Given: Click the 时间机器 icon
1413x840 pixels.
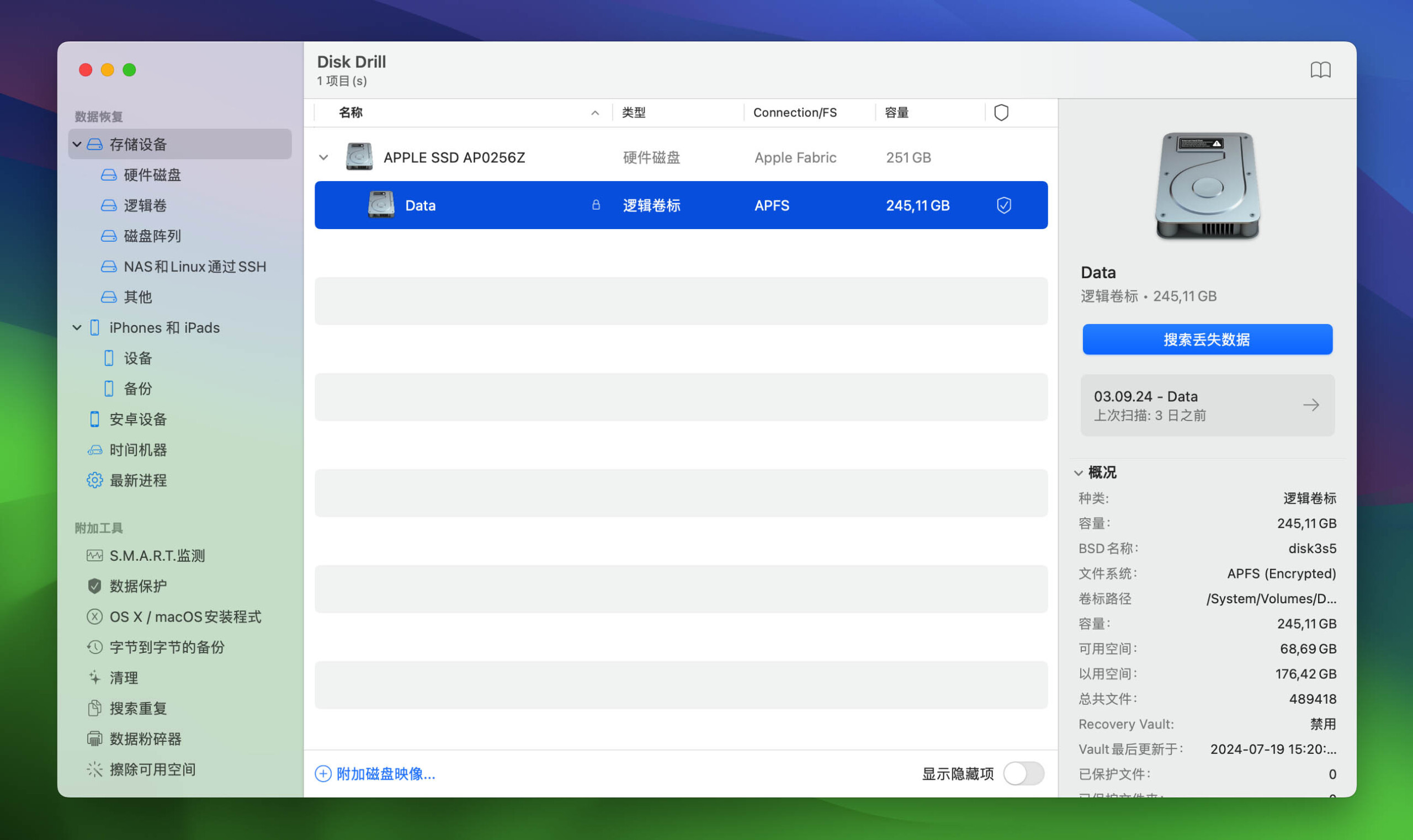Looking at the screenshot, I should (94, 450).
